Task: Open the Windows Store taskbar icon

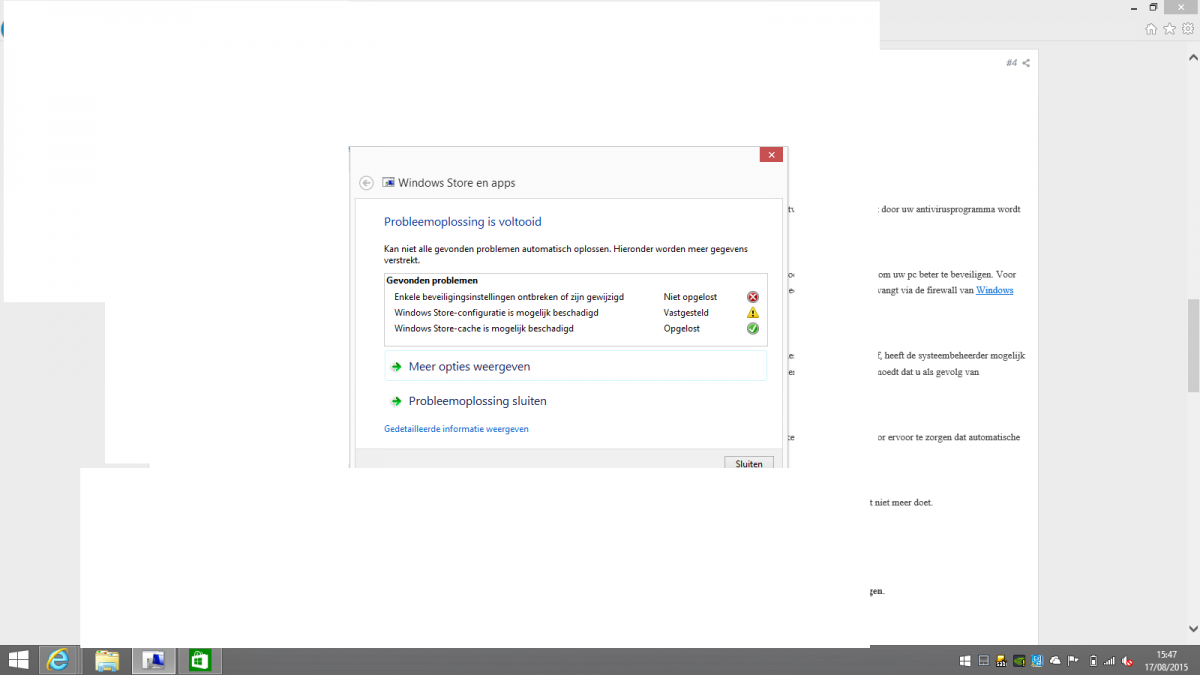Action: coord(199,660)
